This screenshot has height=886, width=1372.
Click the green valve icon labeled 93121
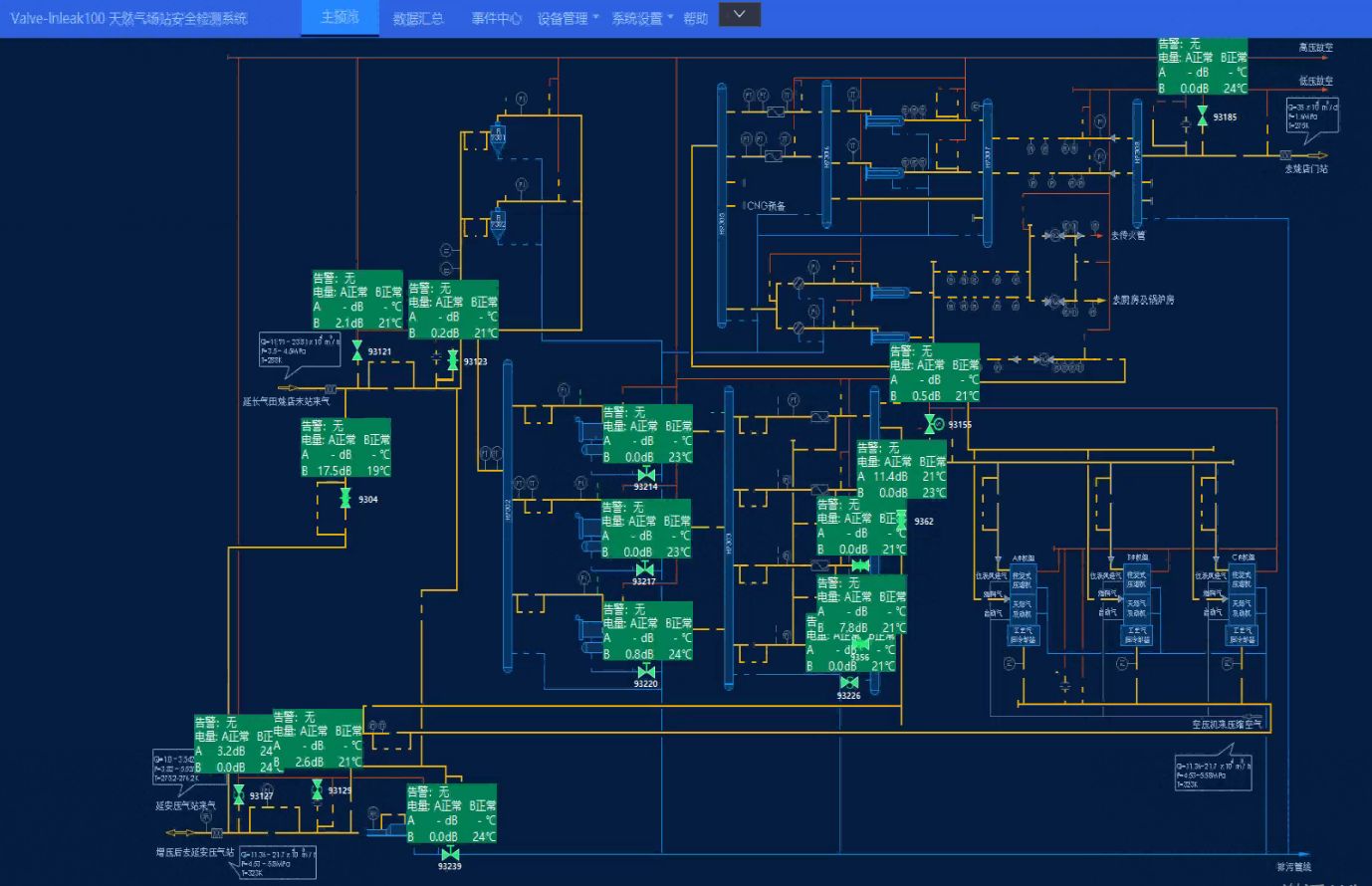click(x=356, y=350)
